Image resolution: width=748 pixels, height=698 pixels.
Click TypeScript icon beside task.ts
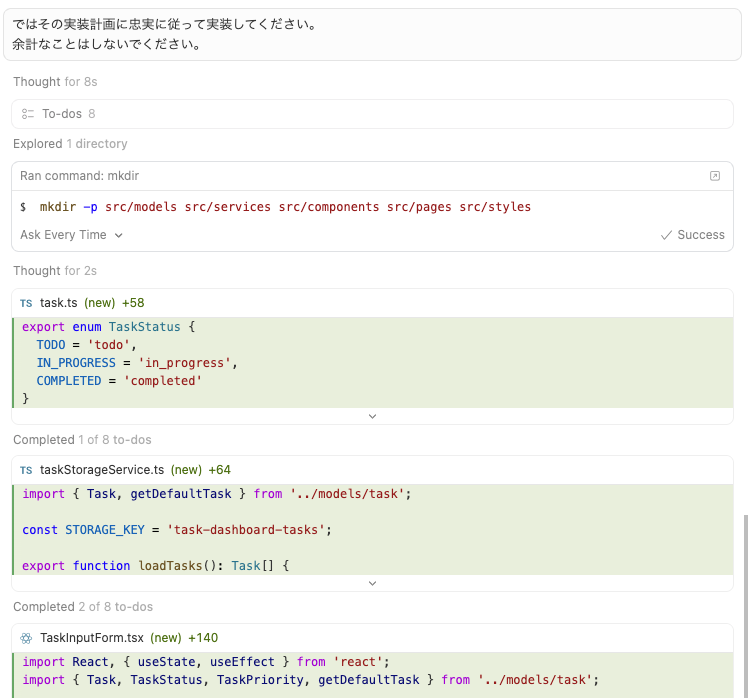26,303
